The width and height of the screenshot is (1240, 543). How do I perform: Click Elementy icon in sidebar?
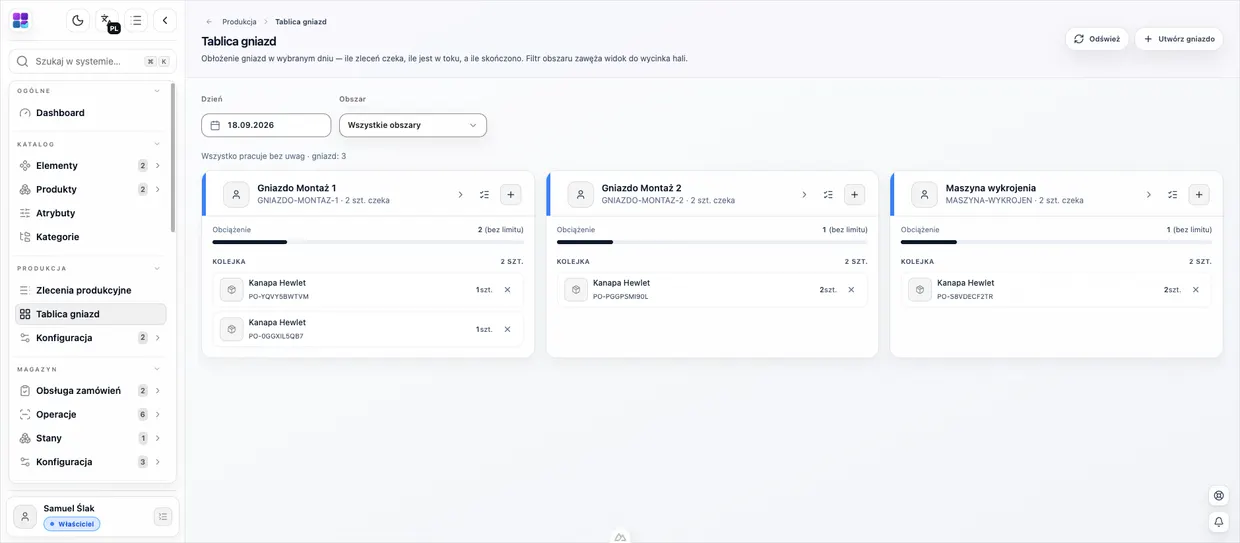tap(25, 166)
